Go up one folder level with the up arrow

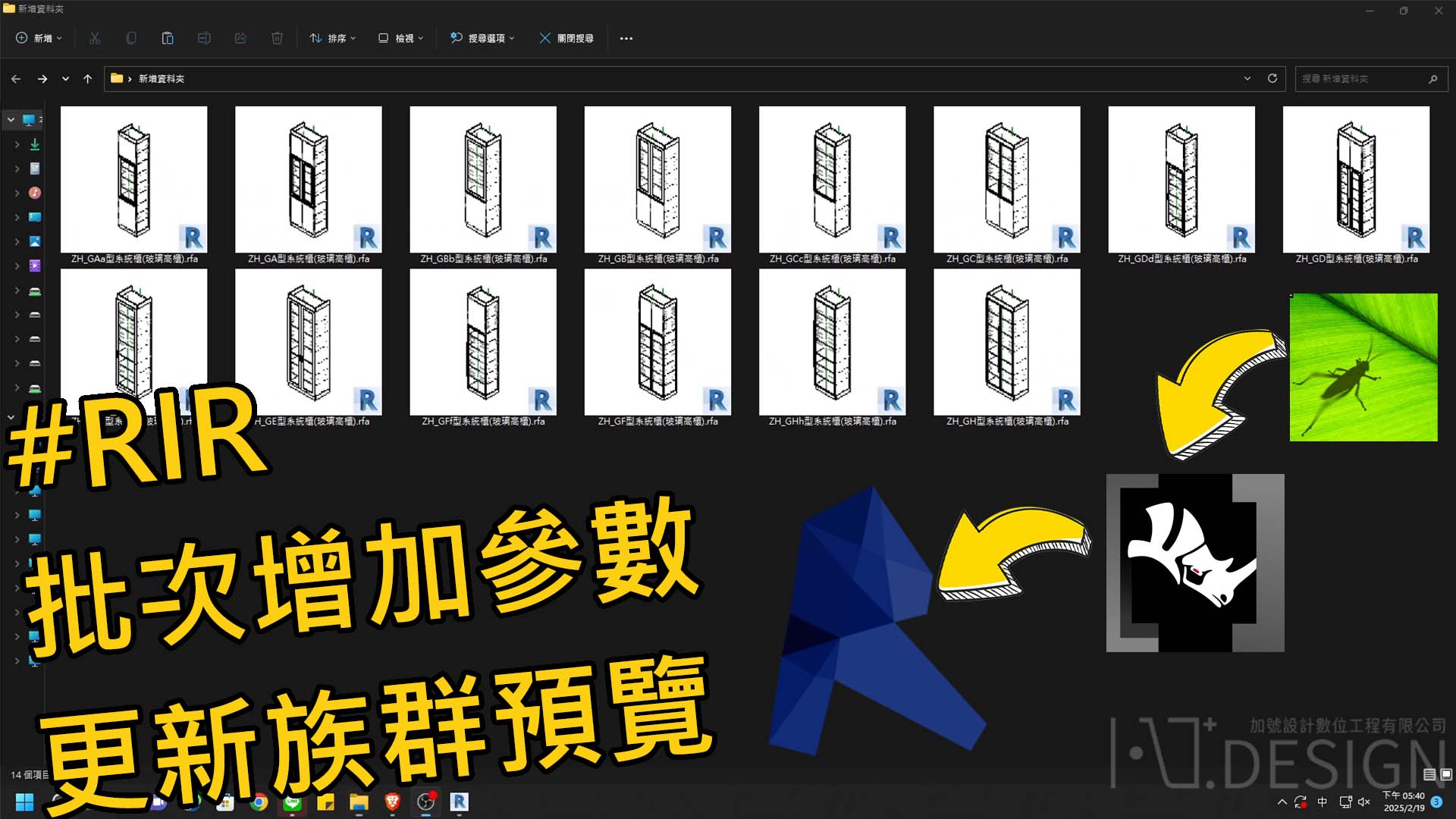click(x=88, y=78)
